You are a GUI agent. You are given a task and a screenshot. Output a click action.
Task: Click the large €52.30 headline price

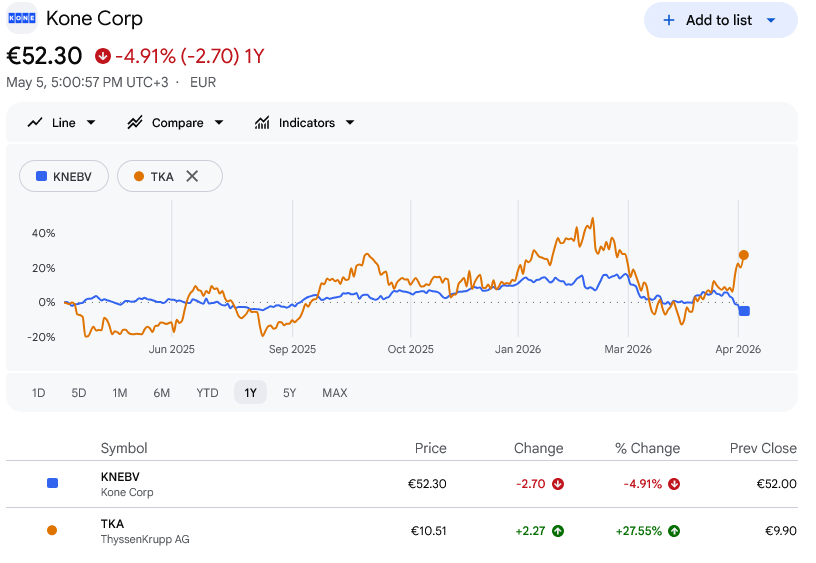pos(44,56)
